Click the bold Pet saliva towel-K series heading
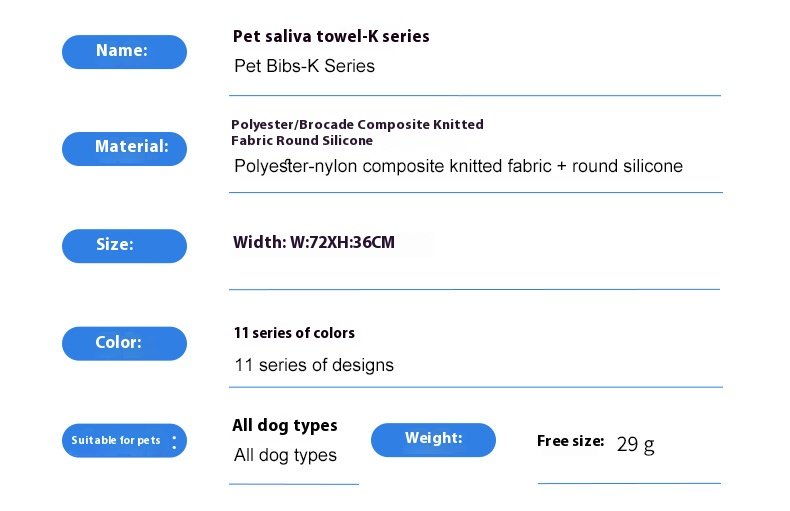The image size is (790, 511). tap(331, 37)
